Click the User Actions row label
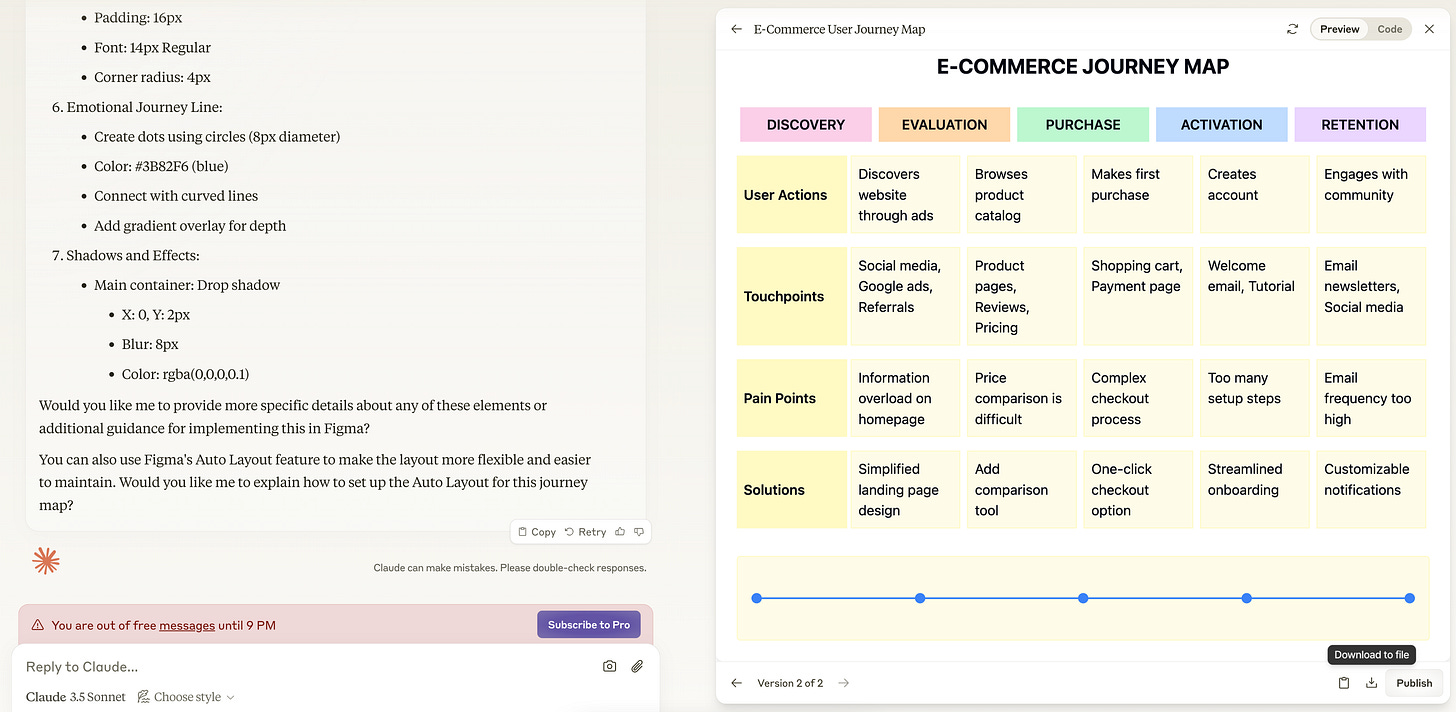 [x=792, y=195]
